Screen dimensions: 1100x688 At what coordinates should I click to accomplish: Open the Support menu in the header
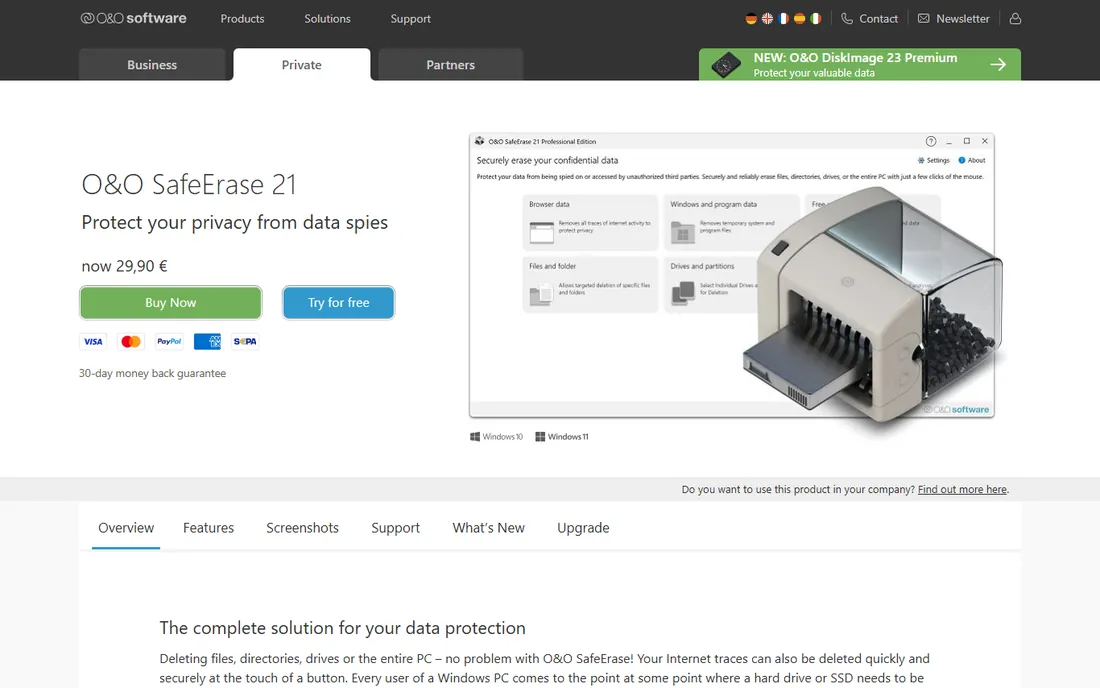click(x=410, y=19)
